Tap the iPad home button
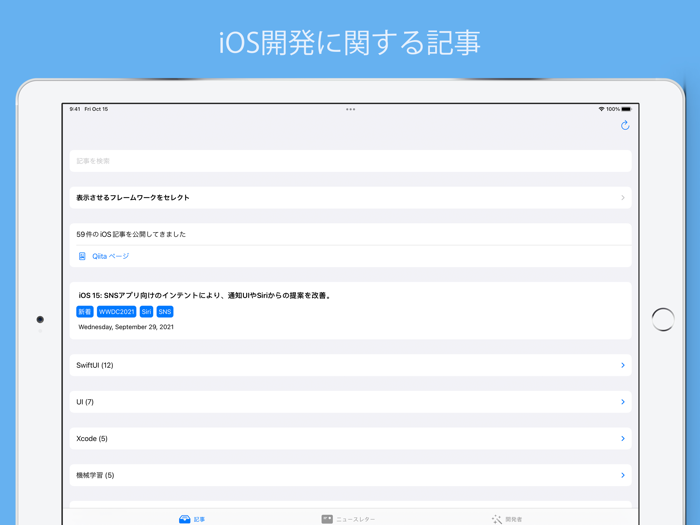This screenshot has height=525, width=700. pos(663,320)
